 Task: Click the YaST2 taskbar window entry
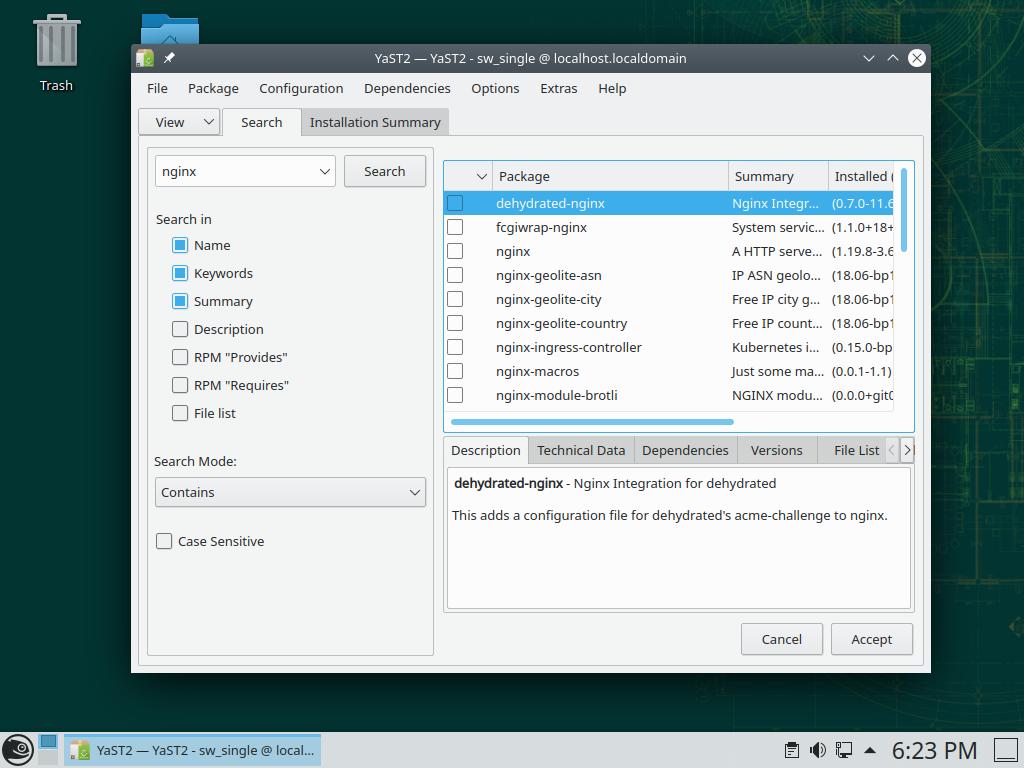point(193,750)
